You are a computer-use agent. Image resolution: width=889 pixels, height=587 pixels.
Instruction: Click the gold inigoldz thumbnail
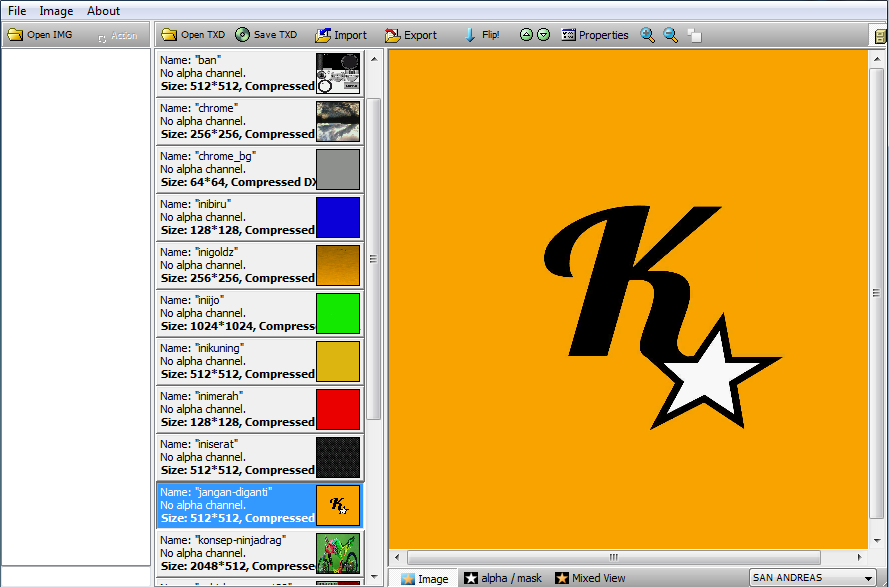pos(338,265)
